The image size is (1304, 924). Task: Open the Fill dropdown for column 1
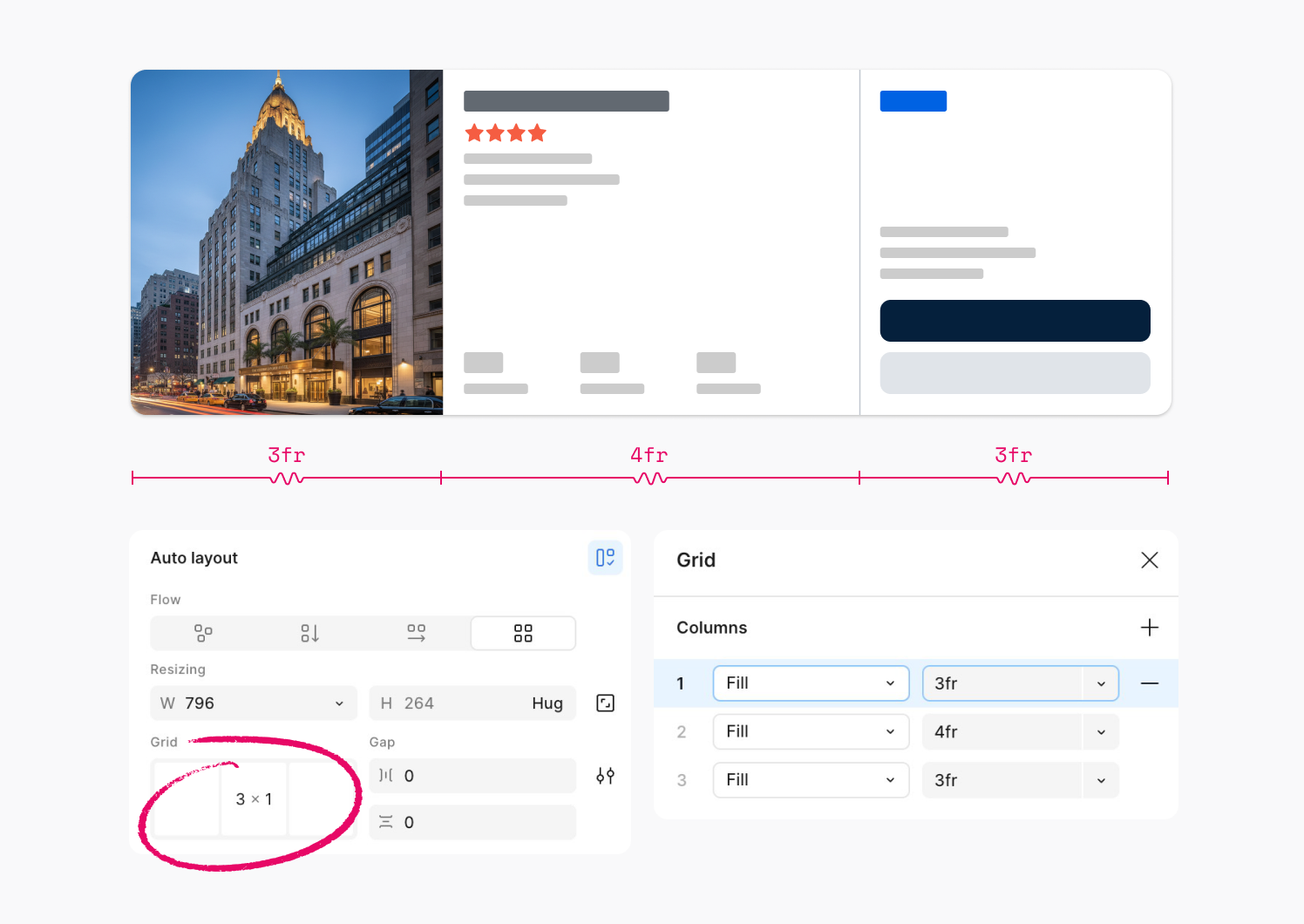(812, 683)
